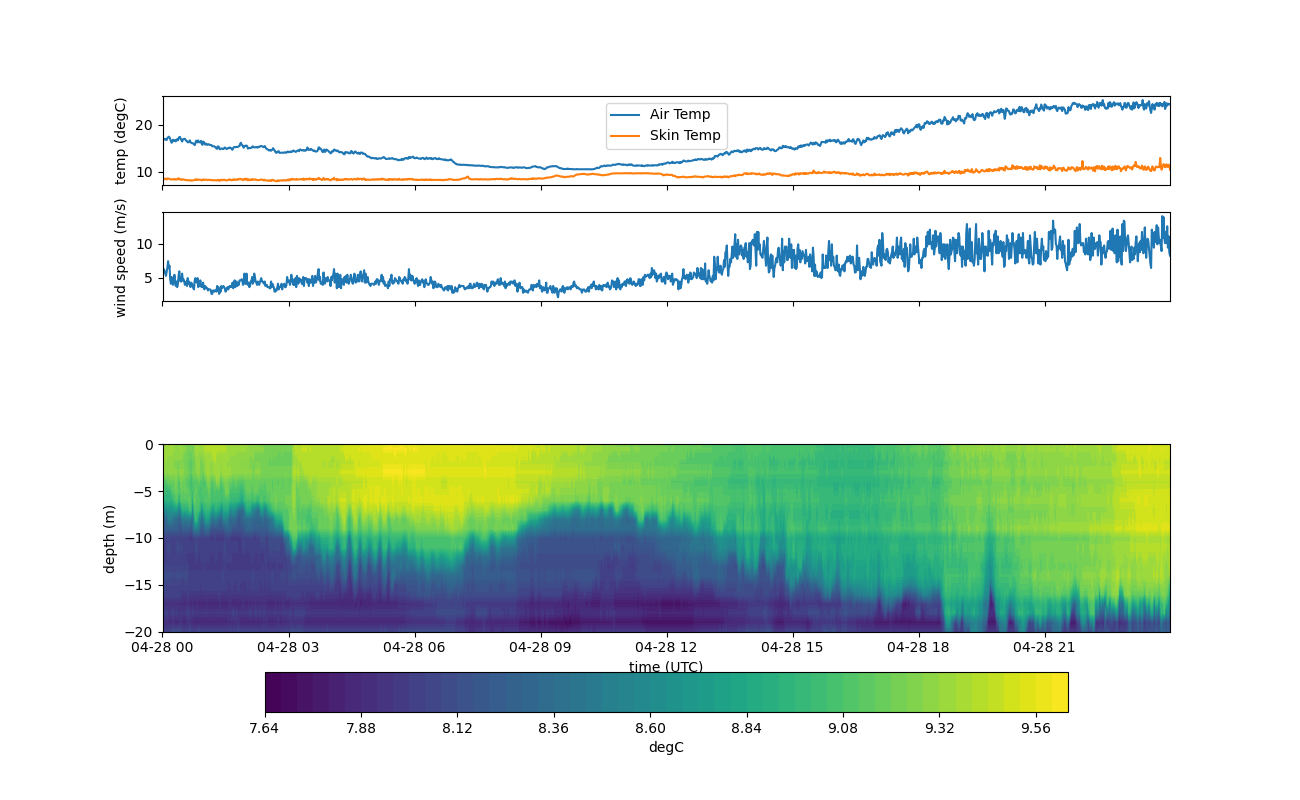Click the 'wind speed (m/s)' y-axis label
This screenshot has width=1300, height=800.
point(121,257)
